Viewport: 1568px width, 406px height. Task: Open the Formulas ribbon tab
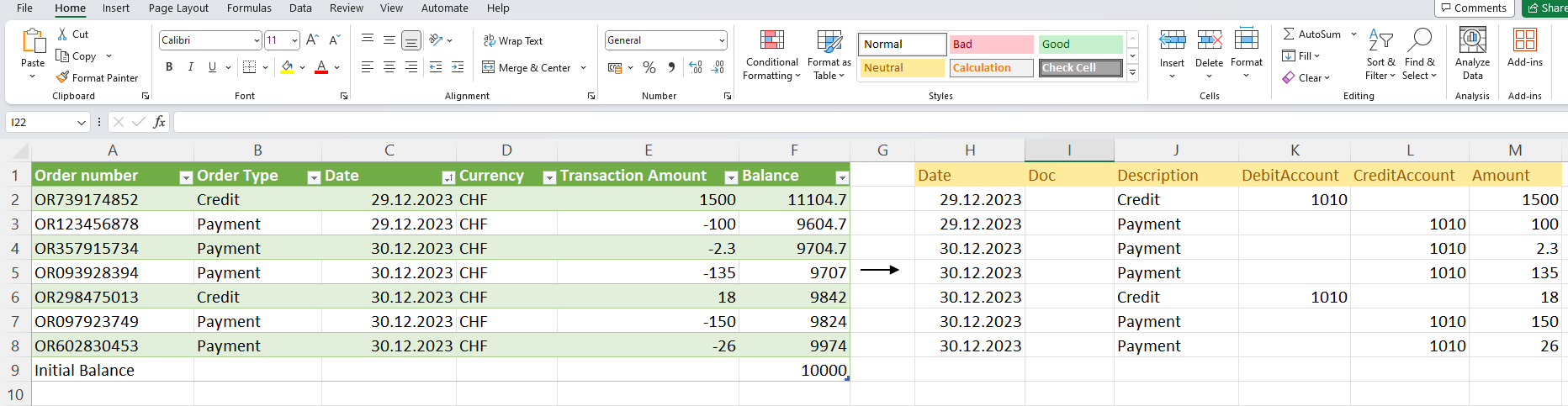[x=249, y=8]
